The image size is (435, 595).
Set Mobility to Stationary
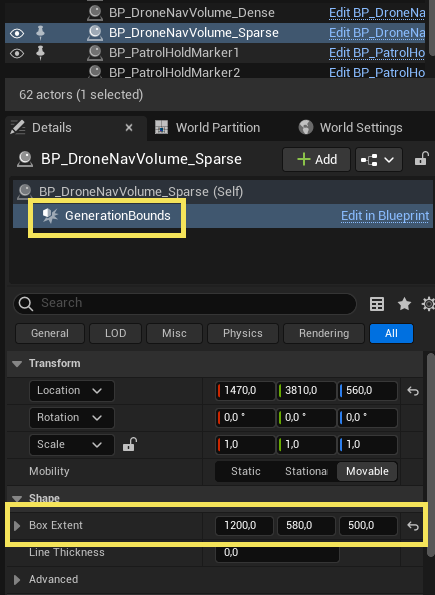(x=306, y=472)
